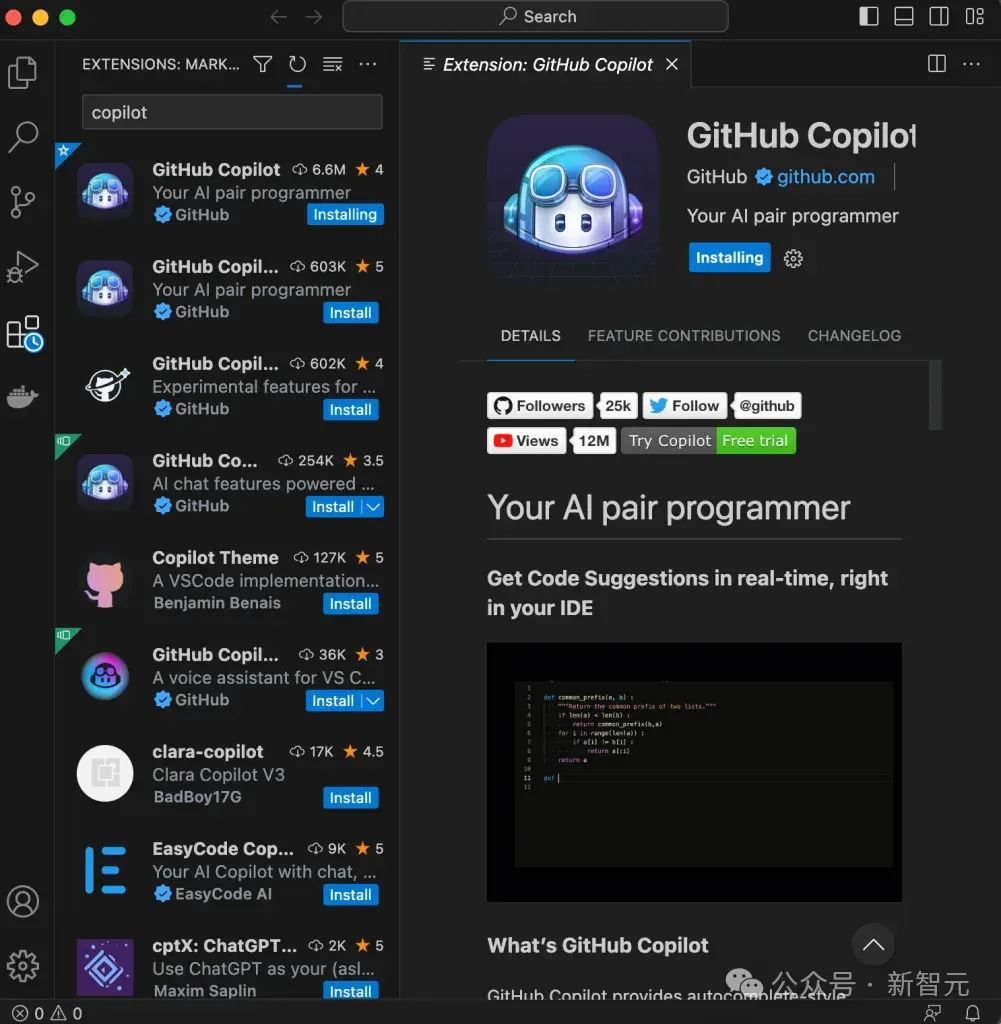The height and width of the screenshot is (1024, 1001).
Task: Open the code suggestion demo thumbnail
Action: (694, 772)
